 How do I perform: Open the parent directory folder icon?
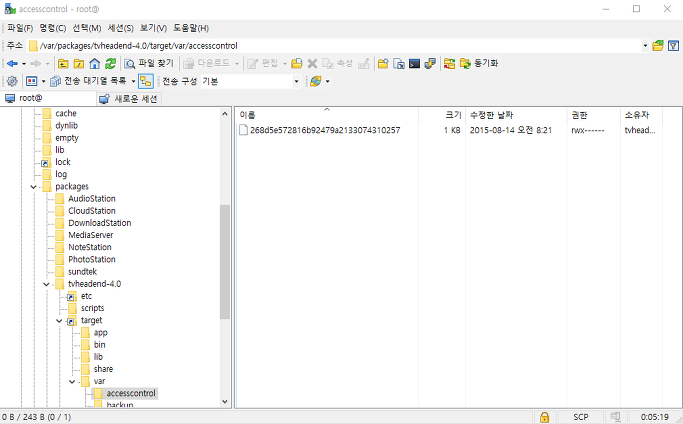click(x=63, y=64)
